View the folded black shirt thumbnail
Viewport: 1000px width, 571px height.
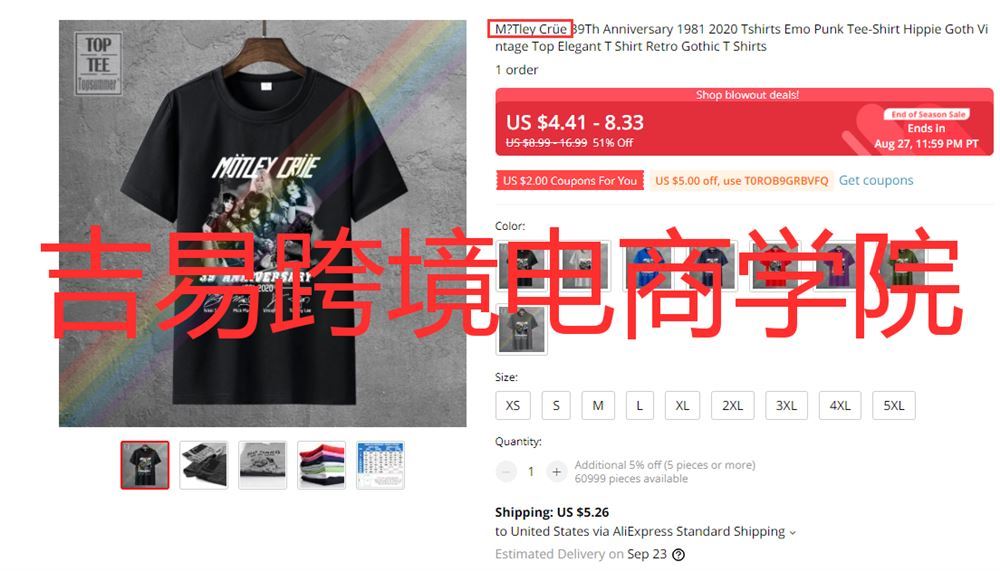click(203, 465)
